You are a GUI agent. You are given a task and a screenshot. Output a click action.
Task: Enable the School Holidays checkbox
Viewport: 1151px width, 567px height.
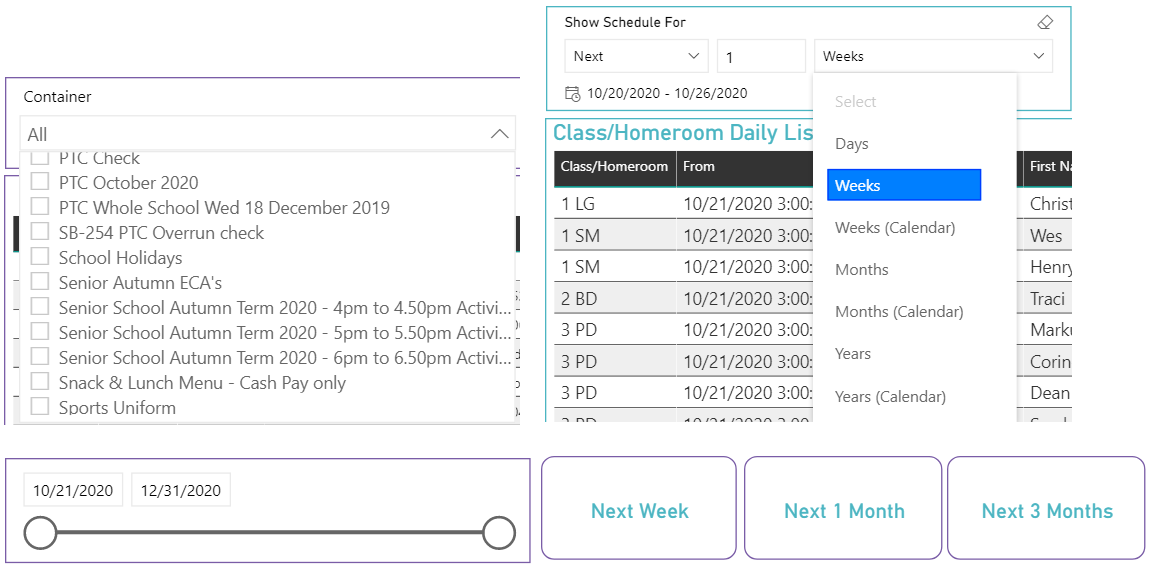[40, 257]
